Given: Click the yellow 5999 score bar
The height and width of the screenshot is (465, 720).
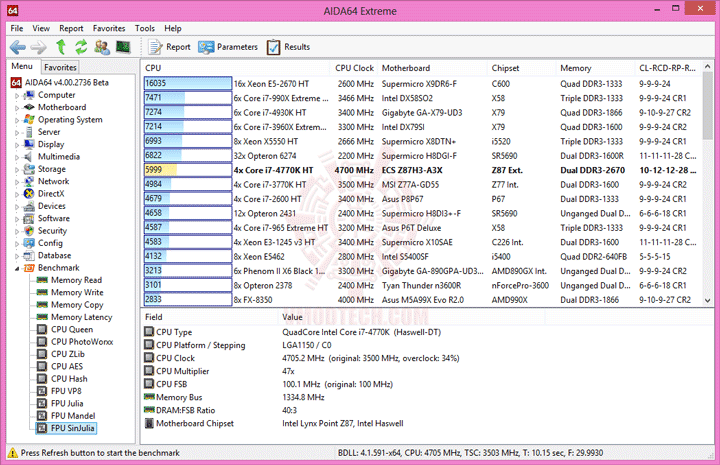Looking at the screenshot, I should point(188,170).
